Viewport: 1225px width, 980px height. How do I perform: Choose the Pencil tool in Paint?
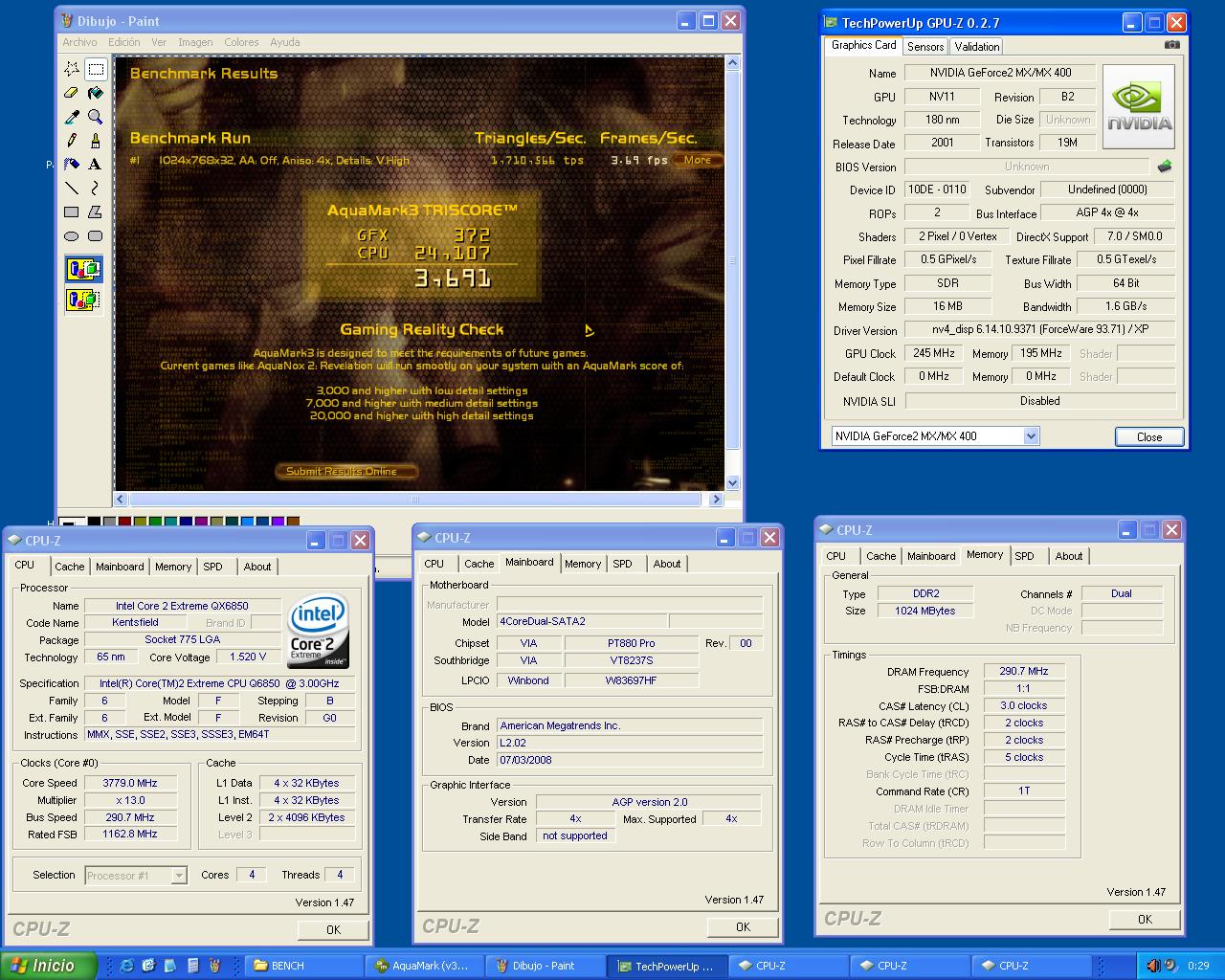[72, 141]
